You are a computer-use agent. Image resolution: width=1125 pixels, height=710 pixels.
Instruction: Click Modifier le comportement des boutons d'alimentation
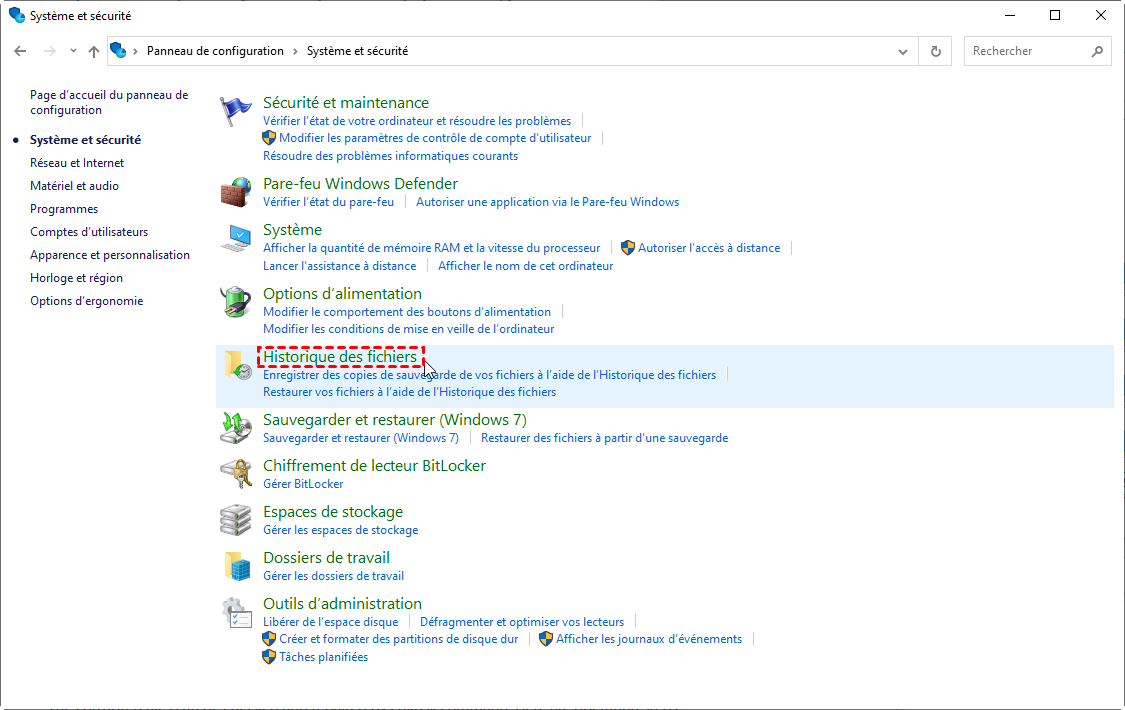tap(407, 311)
